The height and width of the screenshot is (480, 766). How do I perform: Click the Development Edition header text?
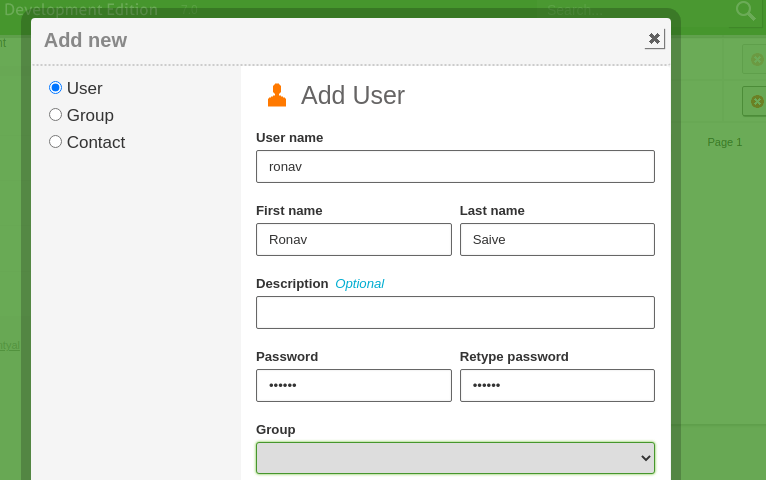(x=80, y=10)
